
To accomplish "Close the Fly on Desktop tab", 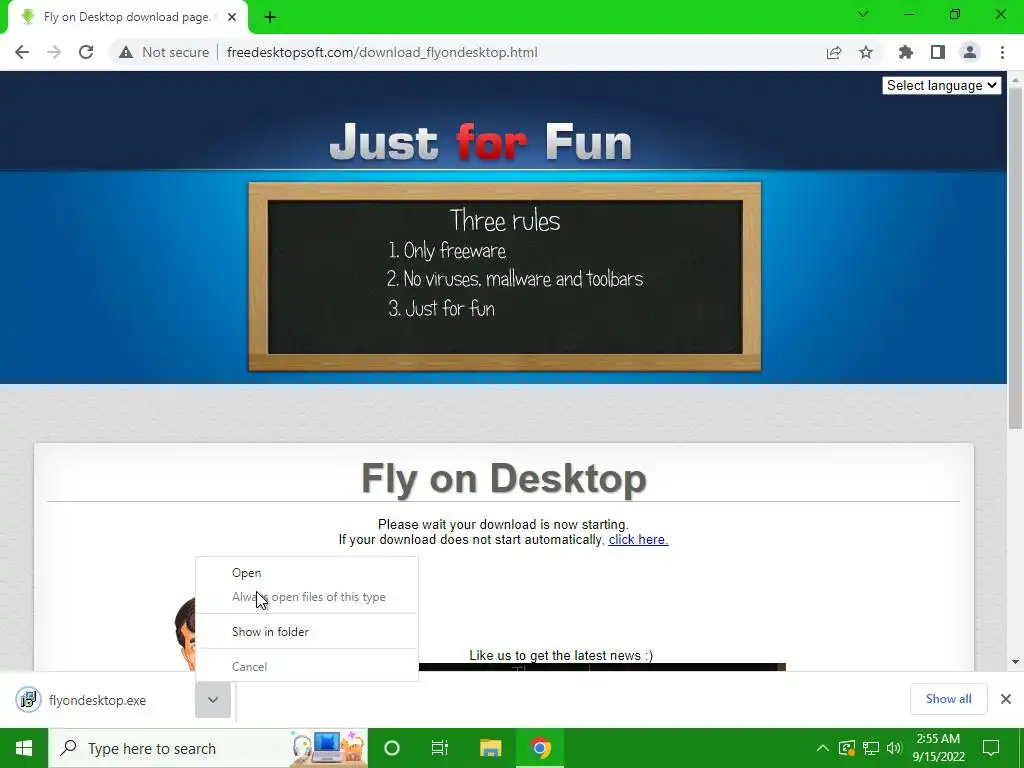I will point(232,18).
